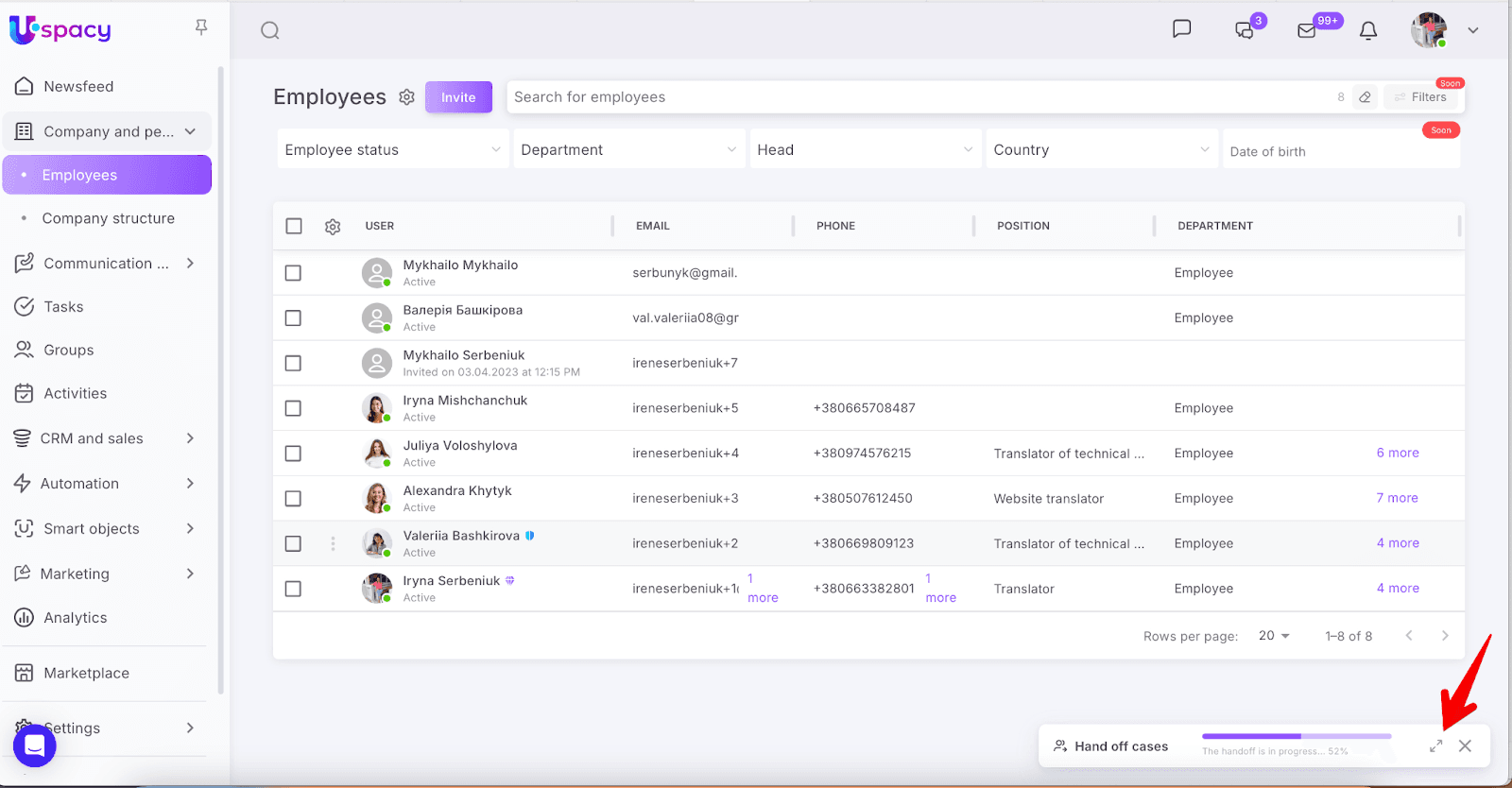
Task: Open Company structure in the sidebar
Action: click(x=108, y=218)
